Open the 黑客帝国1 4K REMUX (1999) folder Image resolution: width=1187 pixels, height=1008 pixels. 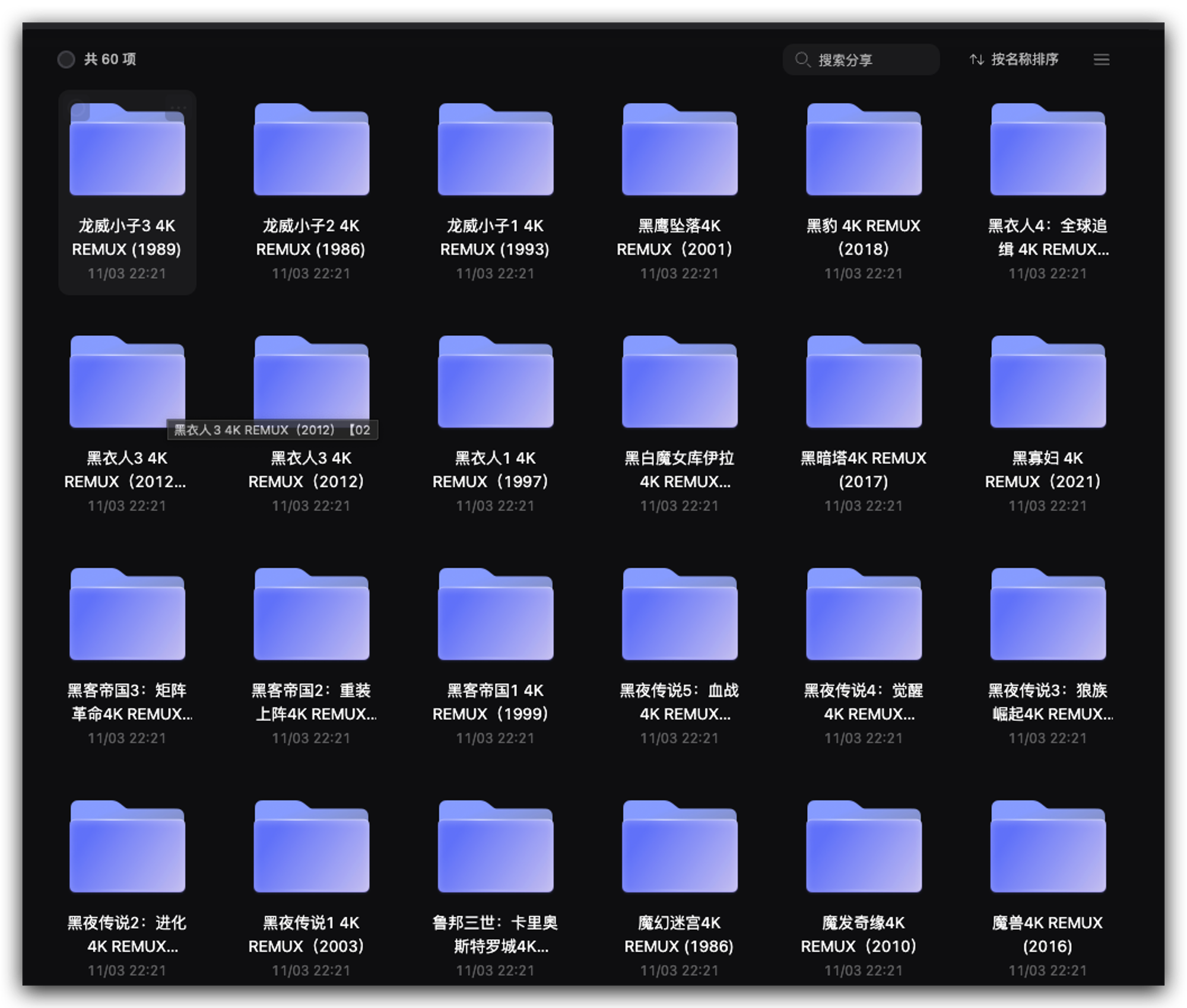(496, 614)
